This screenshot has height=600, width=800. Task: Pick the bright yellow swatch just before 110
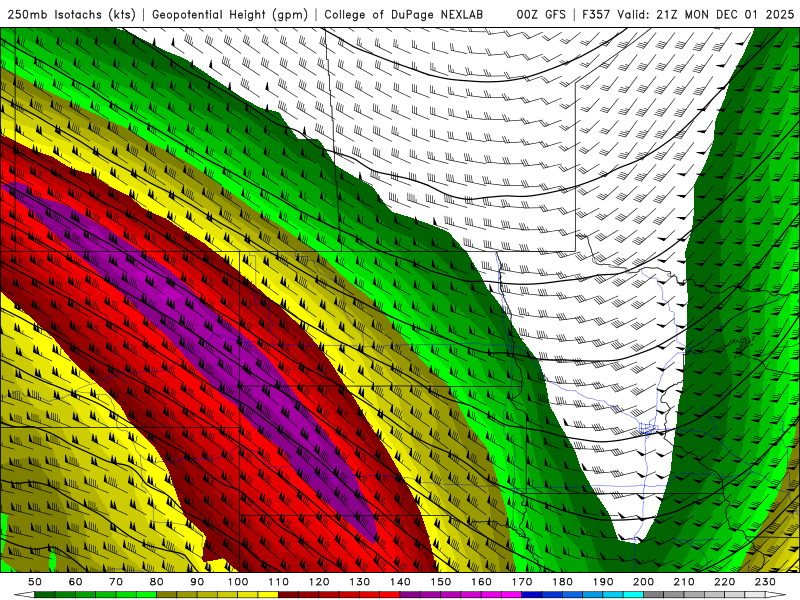(x=268, y=594)
